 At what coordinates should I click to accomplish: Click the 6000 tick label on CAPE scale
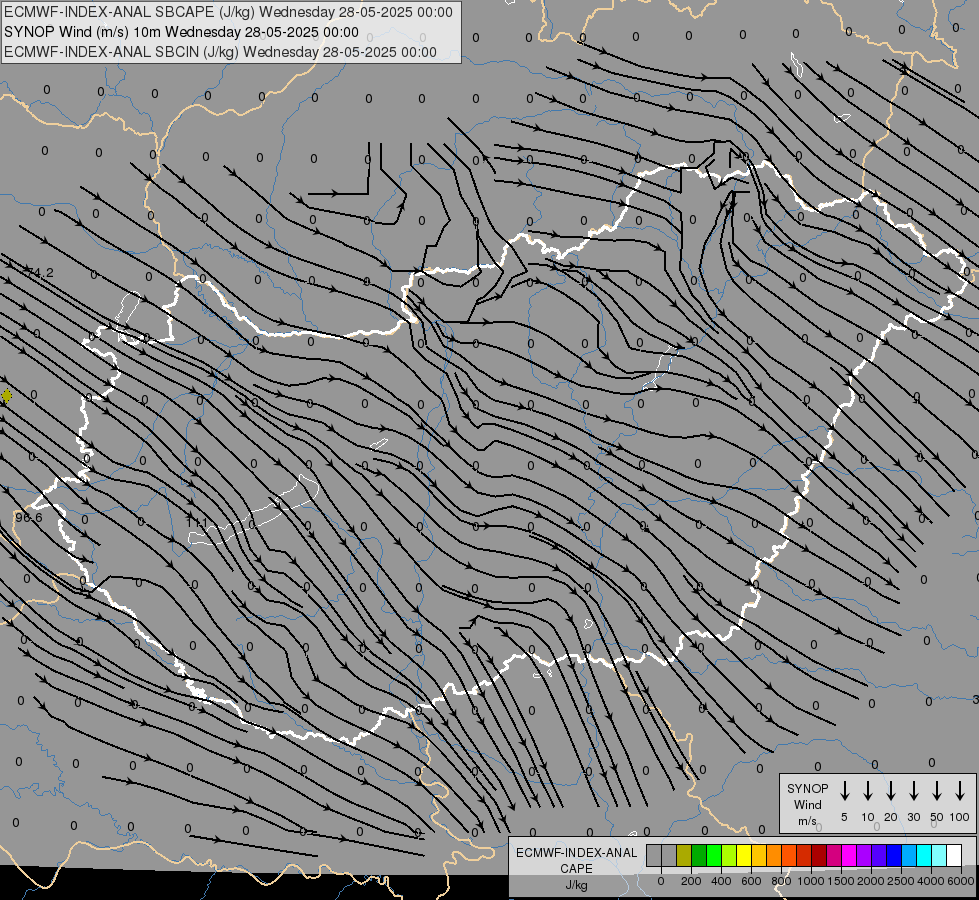tap(961, 881)
